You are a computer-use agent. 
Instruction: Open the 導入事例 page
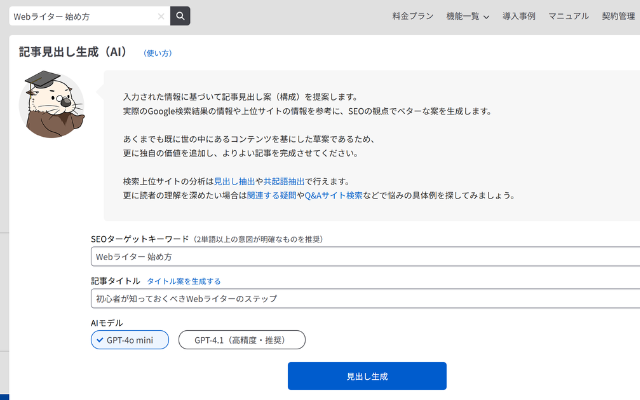[x=519, y=16]
